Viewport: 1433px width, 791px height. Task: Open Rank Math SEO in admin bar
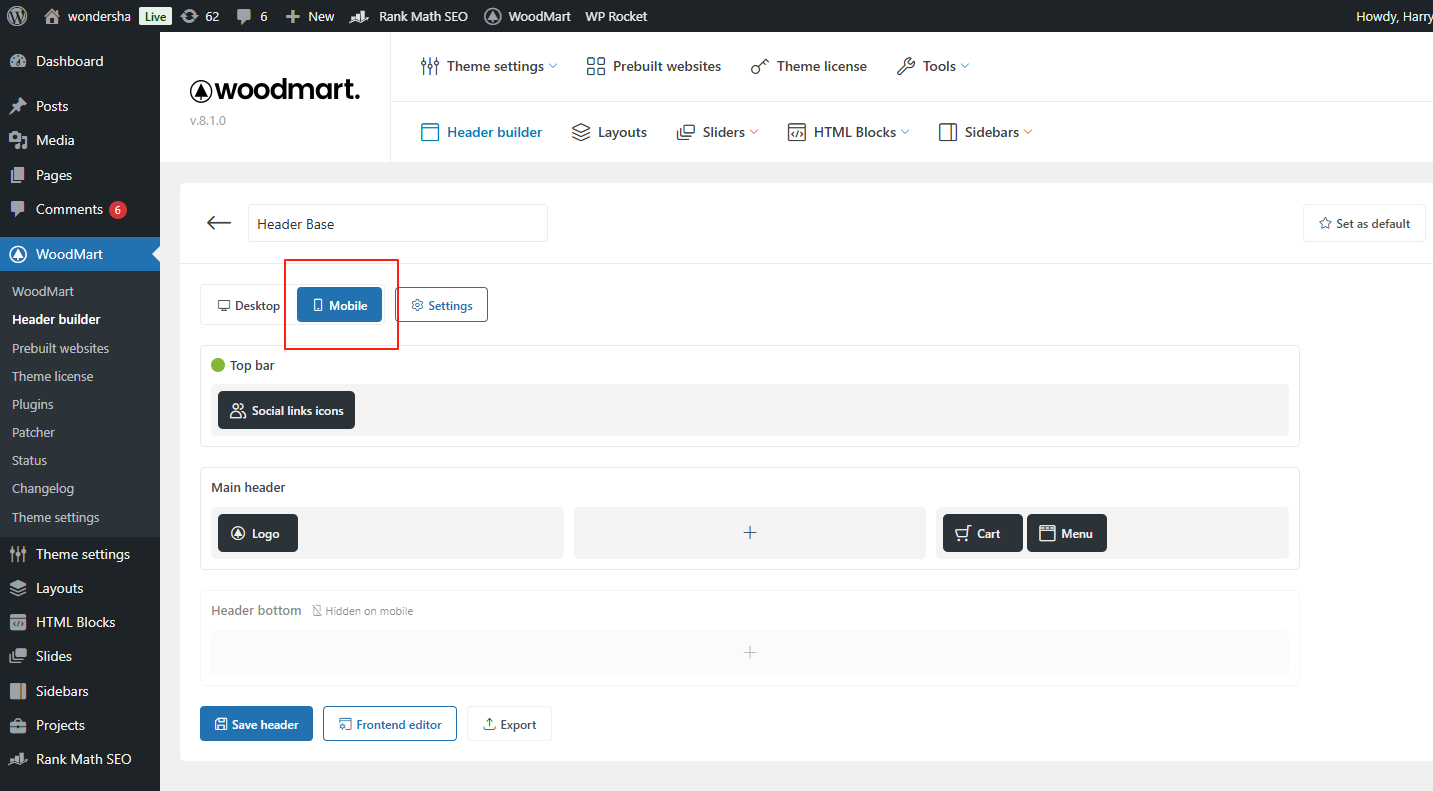point(409,16)
